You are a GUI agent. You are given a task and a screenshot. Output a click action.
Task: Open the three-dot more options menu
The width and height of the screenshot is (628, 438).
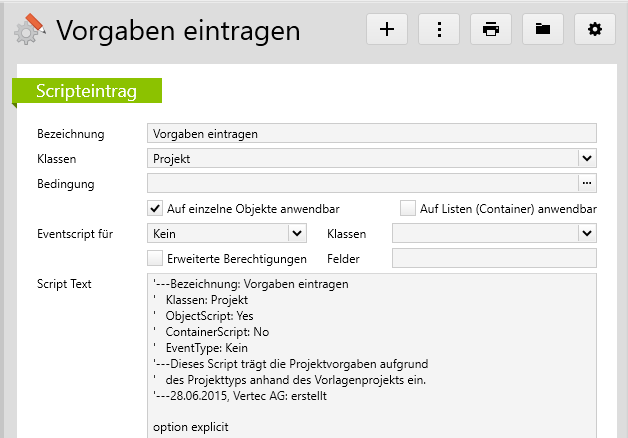point(439,29)
